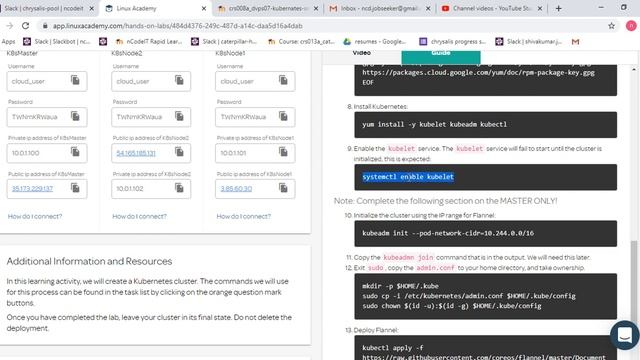Click How do I connect under K8sNode1
Image resolution: width=640 pixels, height=360 pixels.
(x=243, y=216)
